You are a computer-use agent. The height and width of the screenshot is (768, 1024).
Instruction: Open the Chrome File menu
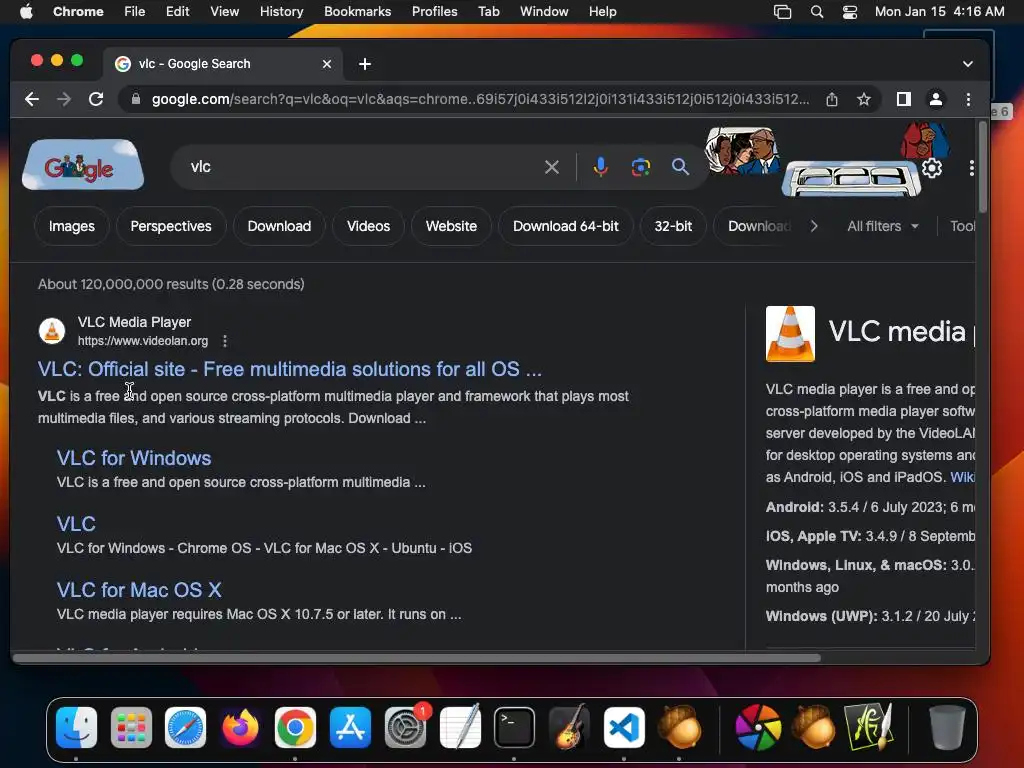(135, 12)
